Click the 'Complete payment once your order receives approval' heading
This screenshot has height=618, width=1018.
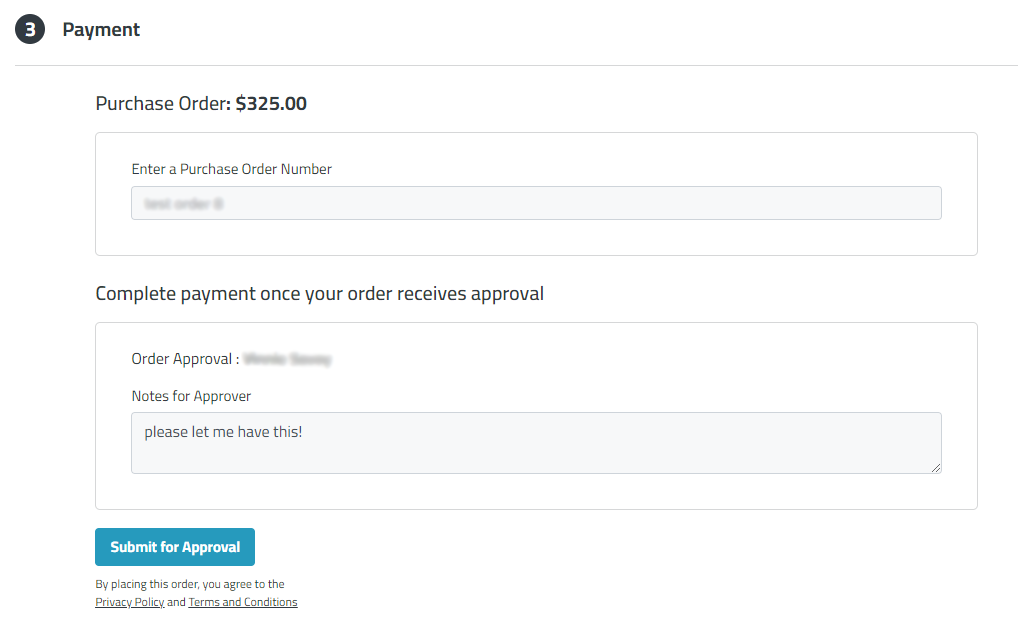click(319, 293)
